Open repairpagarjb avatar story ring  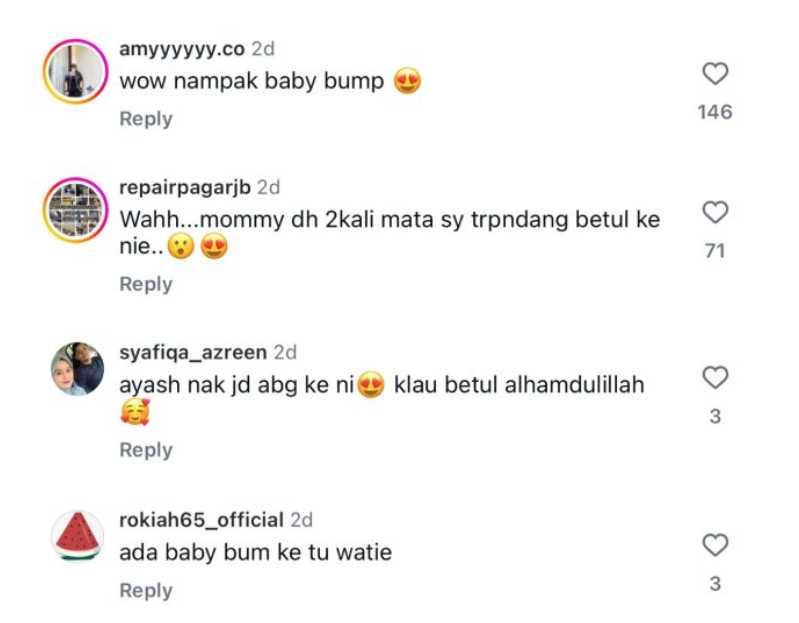[x=75, y=210]
